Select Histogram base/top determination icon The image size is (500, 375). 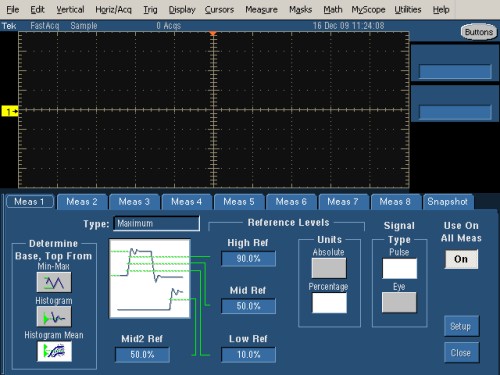click(x=54, y=317)
